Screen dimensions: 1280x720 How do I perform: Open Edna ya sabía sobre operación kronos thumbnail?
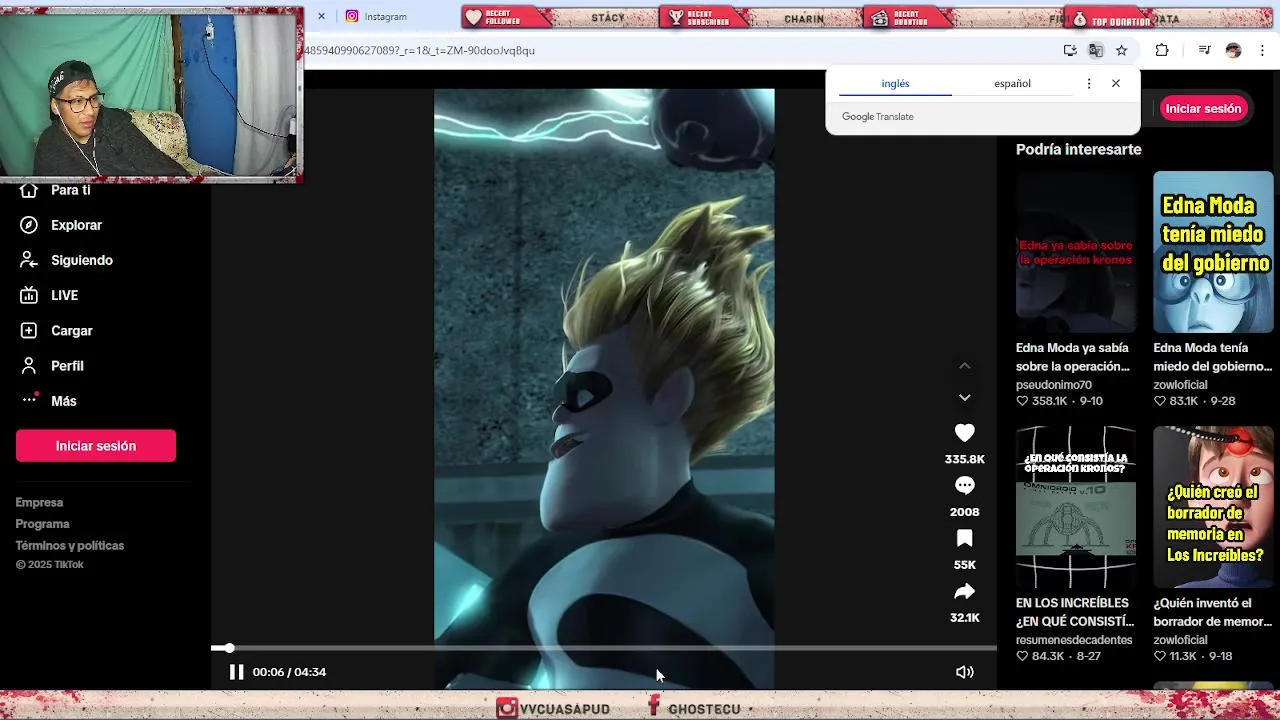[1076, 252]
